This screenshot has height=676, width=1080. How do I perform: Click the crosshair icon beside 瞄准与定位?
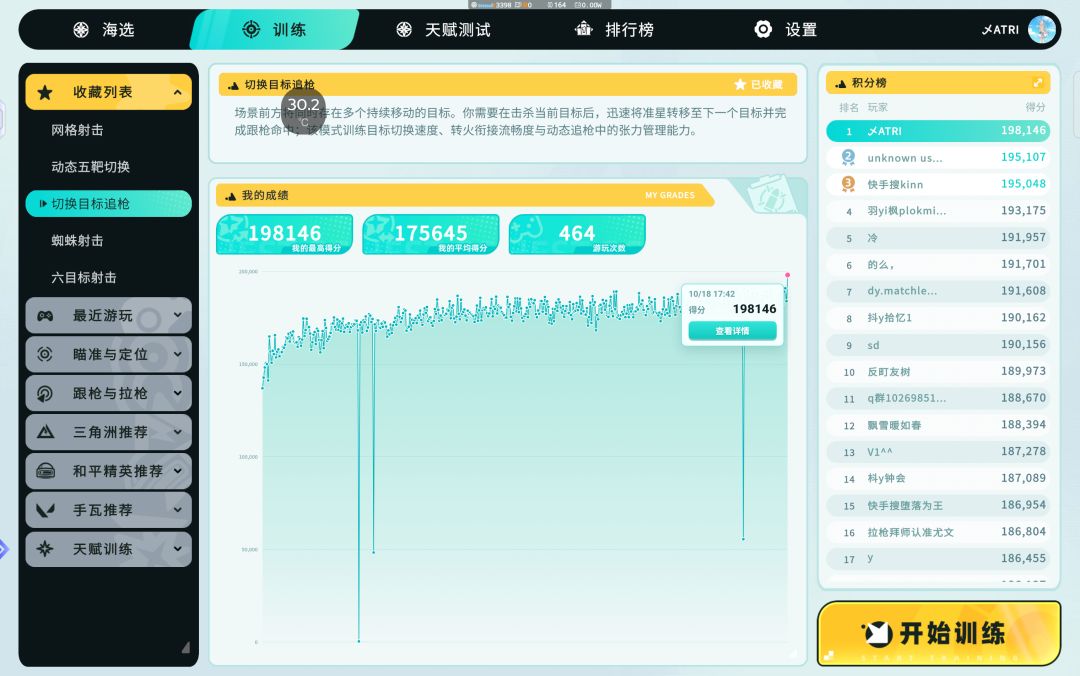tap(45, 354)
